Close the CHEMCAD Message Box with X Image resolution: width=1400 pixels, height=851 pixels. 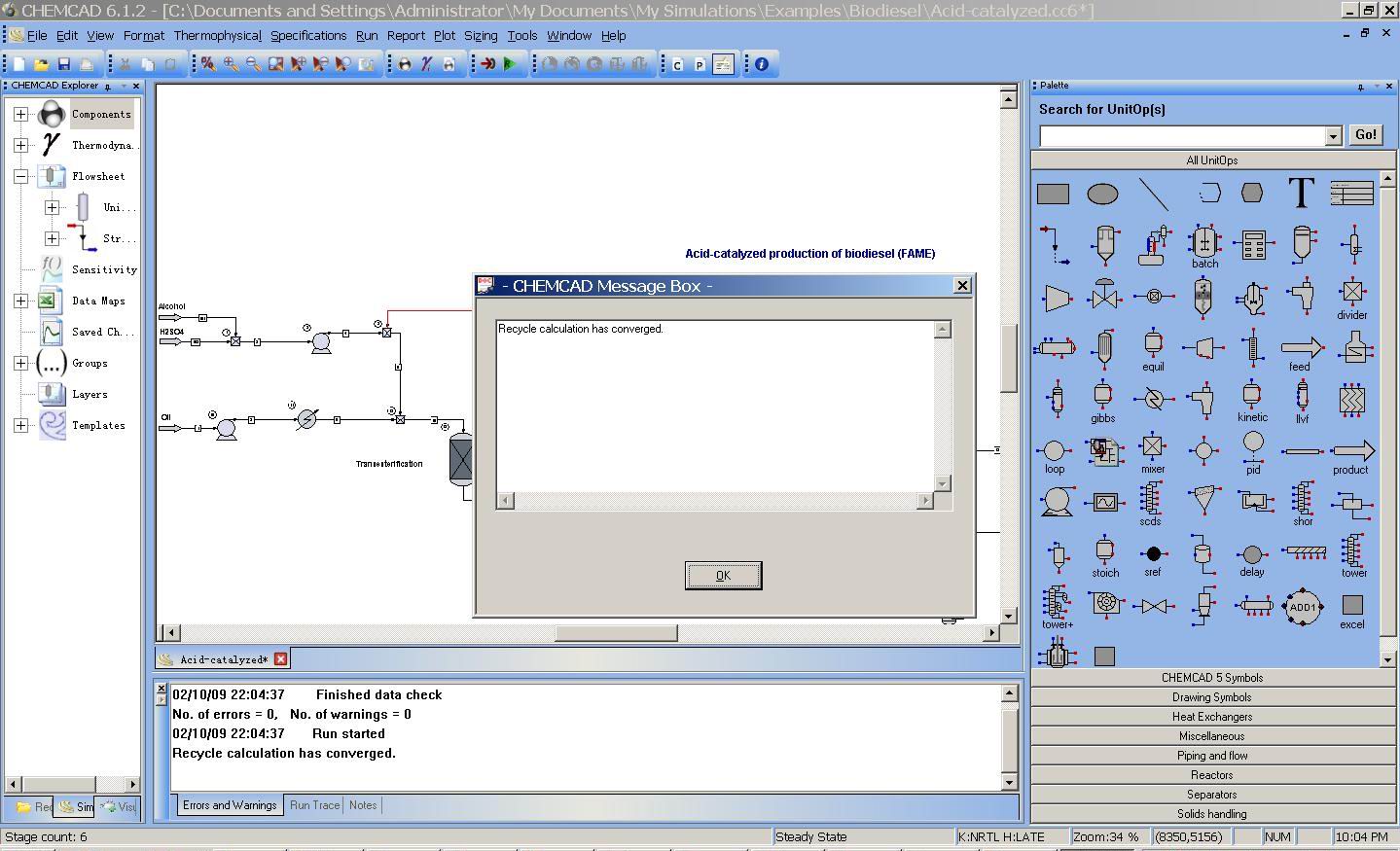coord(962,285)
